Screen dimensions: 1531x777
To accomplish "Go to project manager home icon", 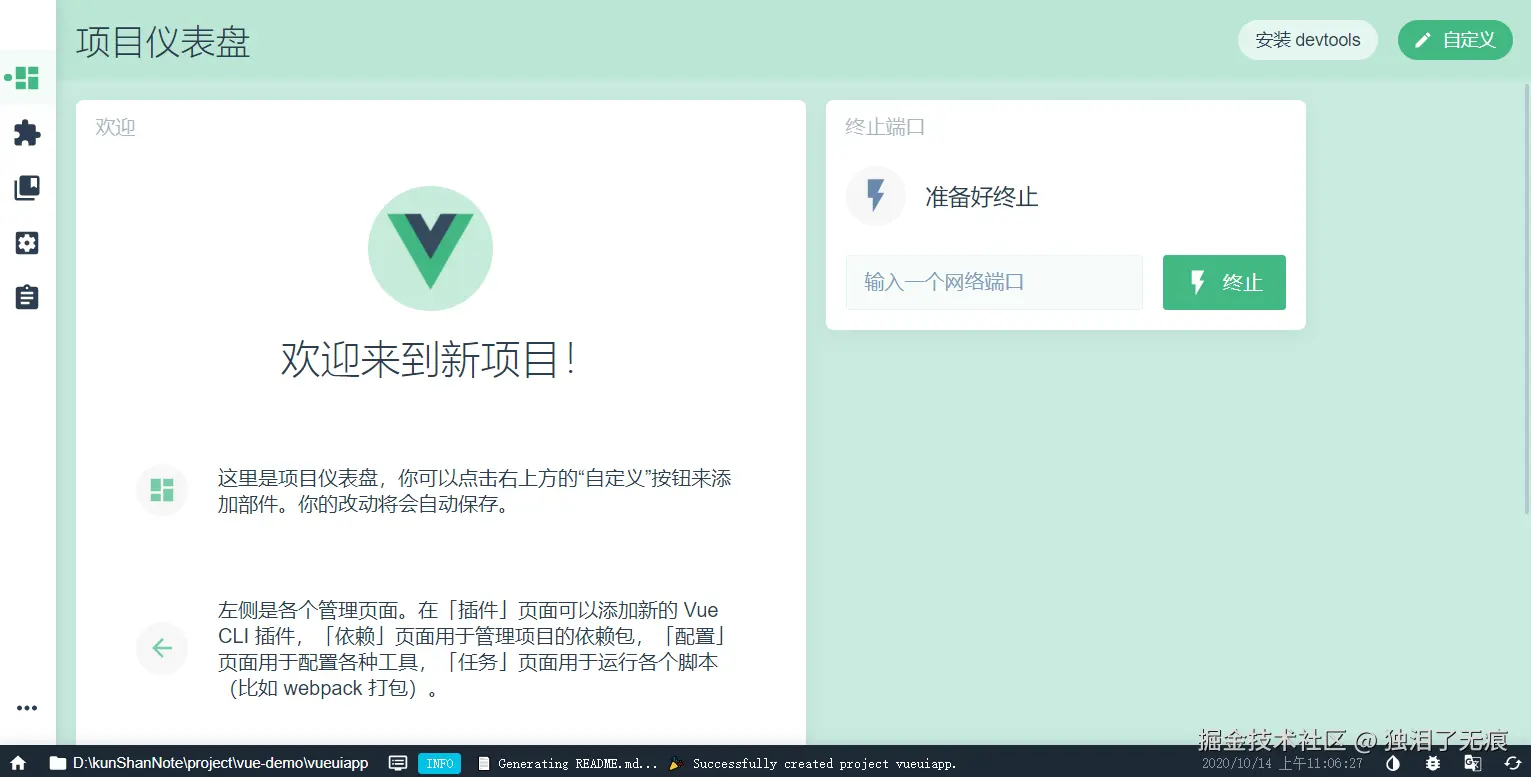I will 18,763.
